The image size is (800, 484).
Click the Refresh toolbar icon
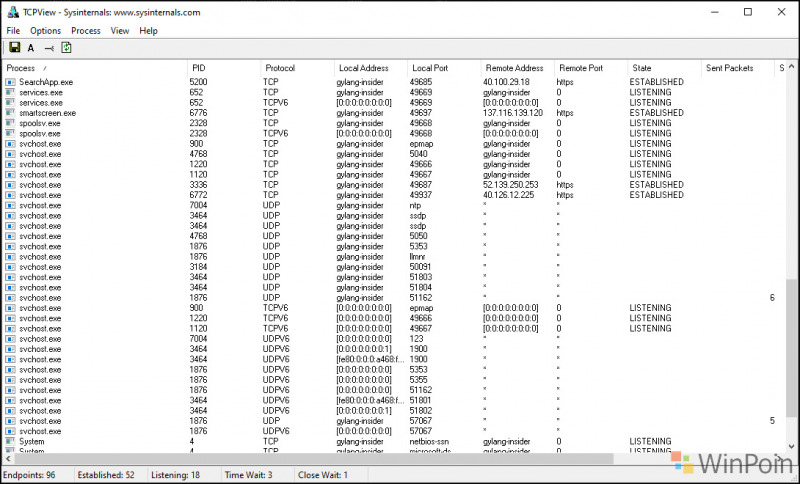point(66,47)
